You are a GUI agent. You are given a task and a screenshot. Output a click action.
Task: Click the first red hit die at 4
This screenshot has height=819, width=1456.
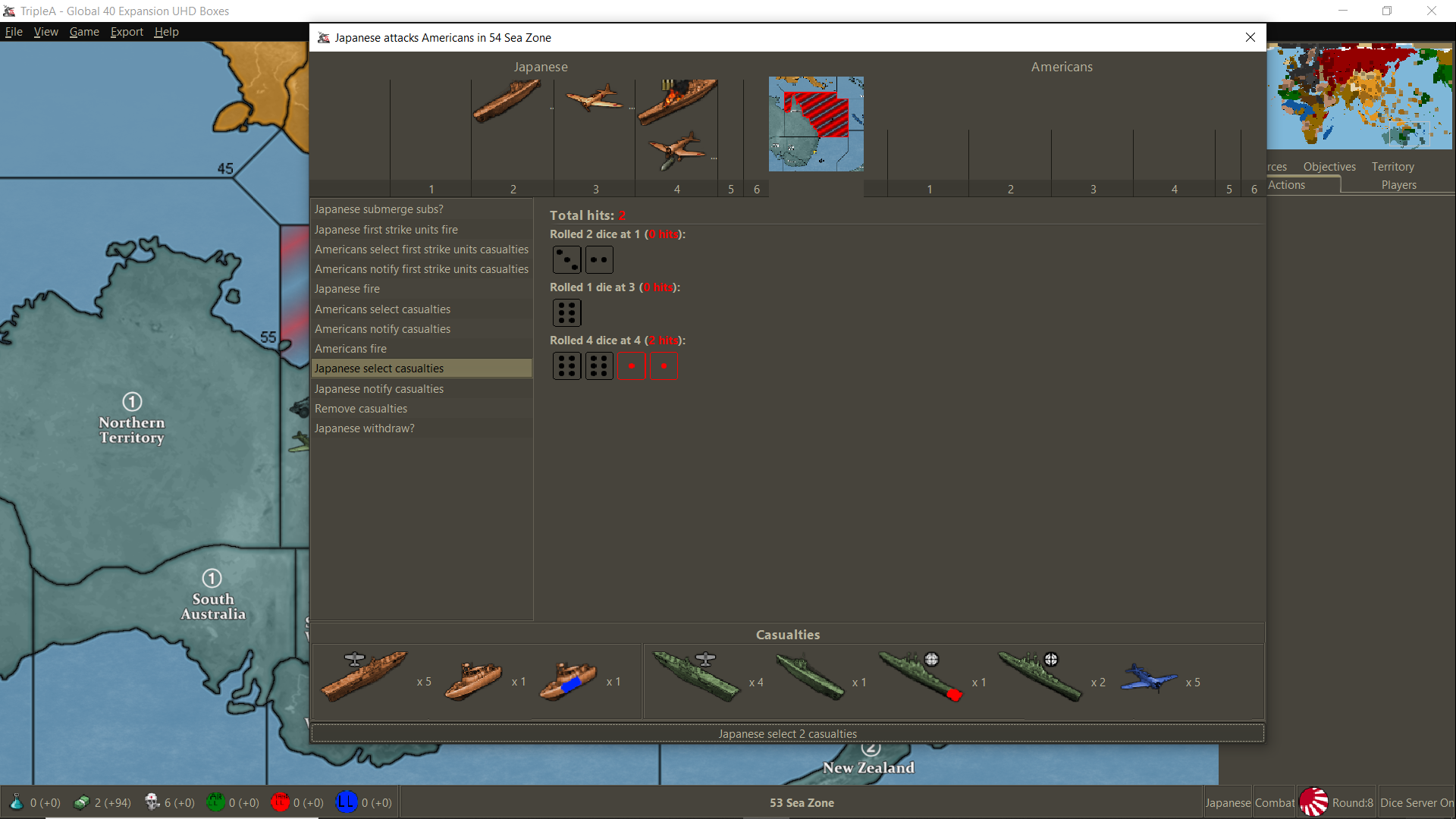point(631,366)
